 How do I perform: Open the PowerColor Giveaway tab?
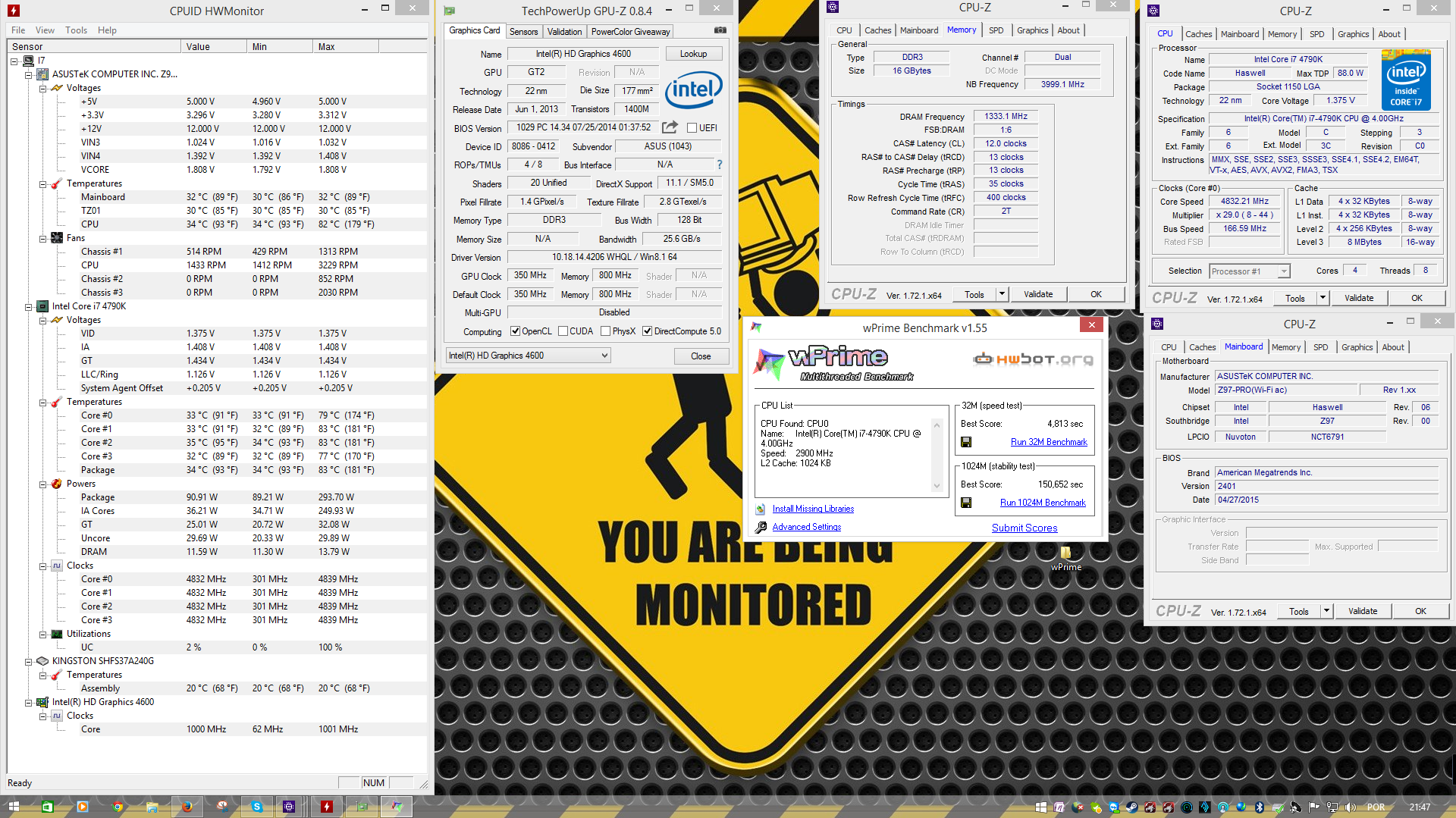point(630,32)
